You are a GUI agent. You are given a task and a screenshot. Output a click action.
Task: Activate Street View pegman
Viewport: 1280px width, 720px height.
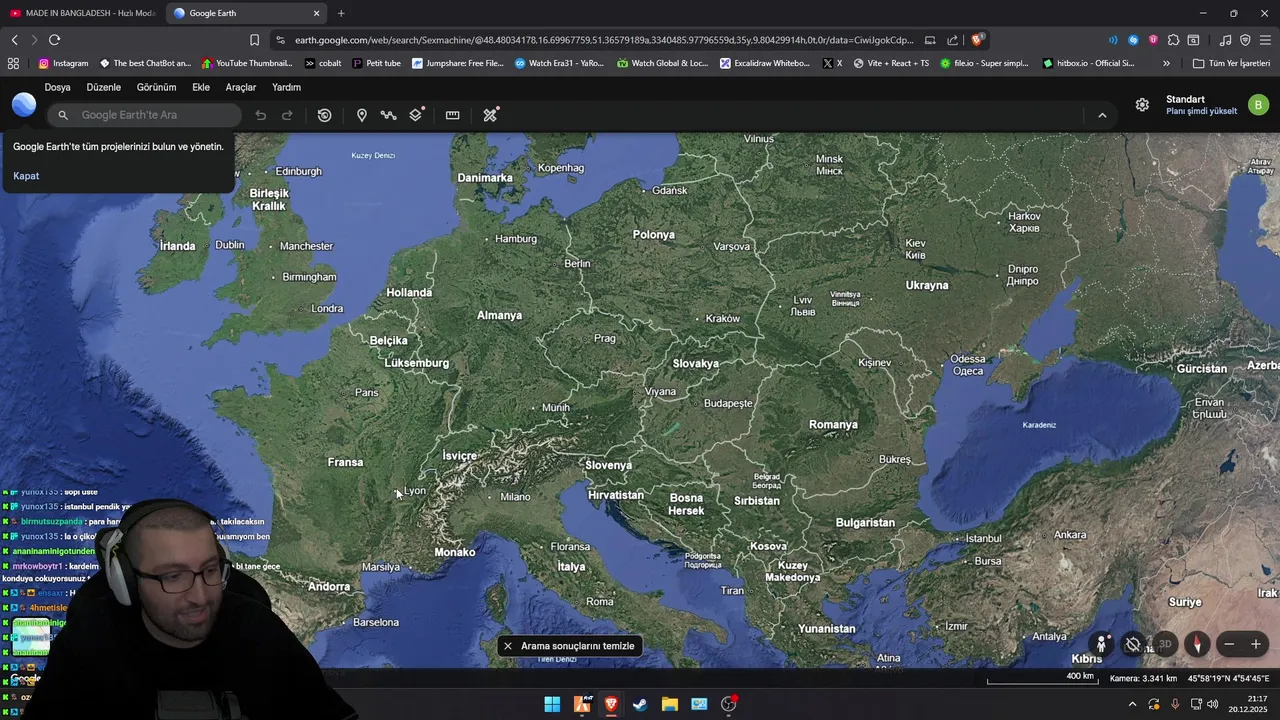coord(1101,644)
